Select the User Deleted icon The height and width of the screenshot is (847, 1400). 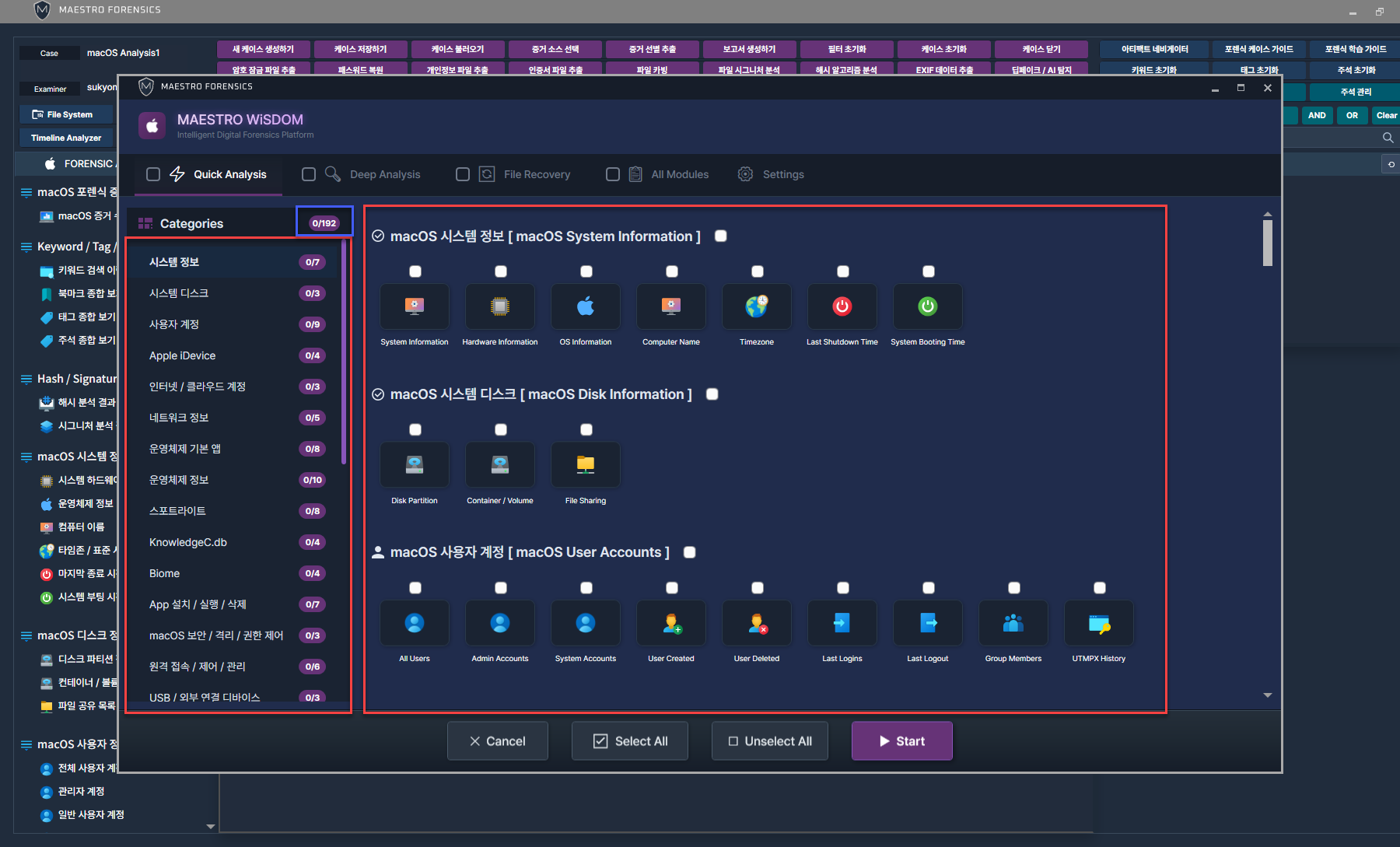756,623
